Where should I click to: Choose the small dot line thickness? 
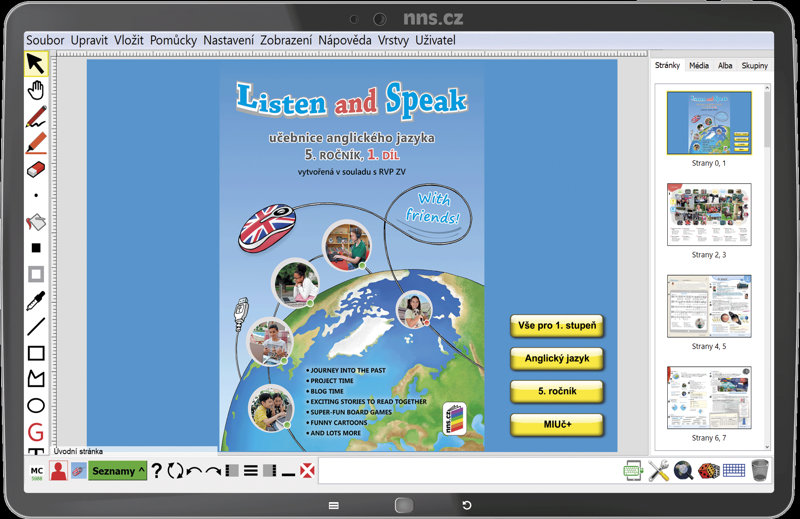pyautogui.click(x=36, y=195)
